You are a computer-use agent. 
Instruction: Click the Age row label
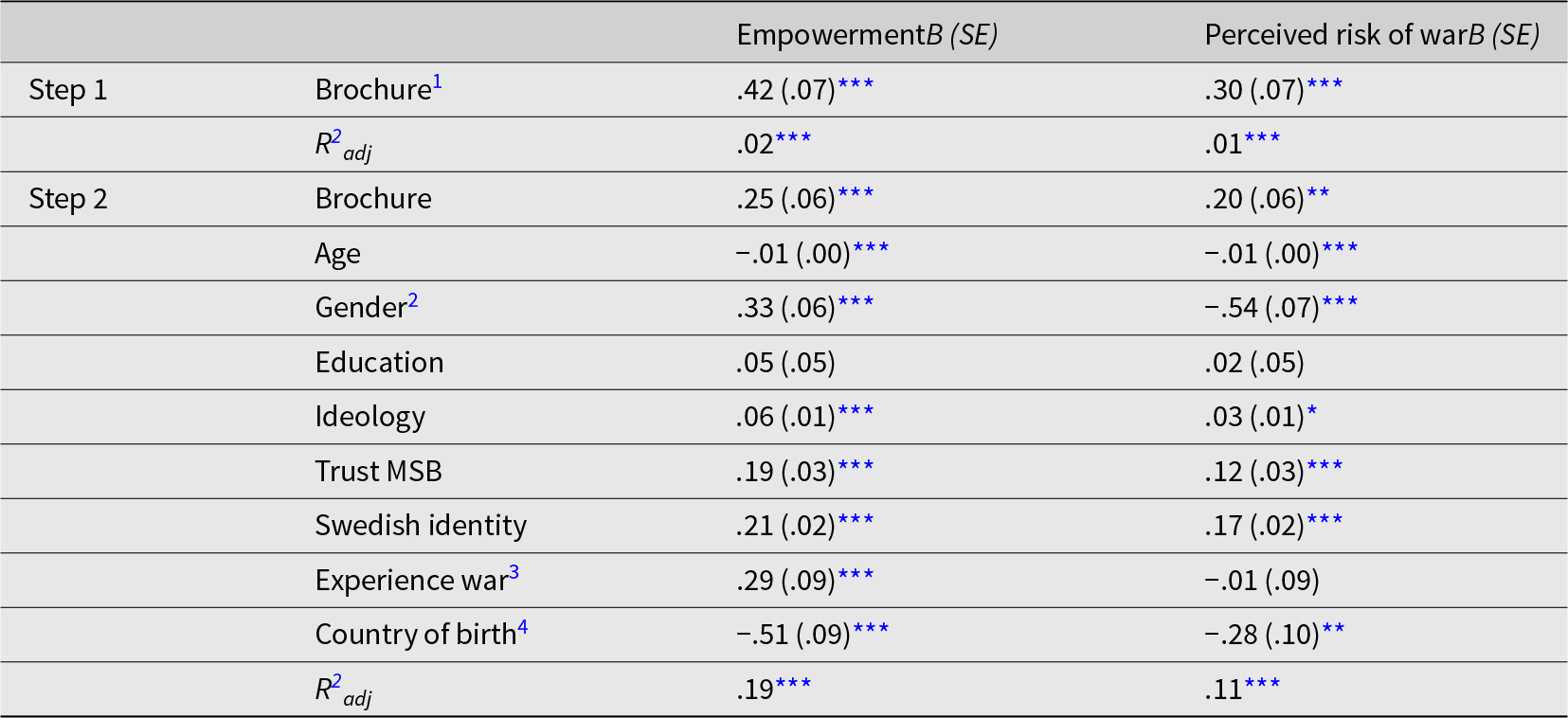point(337,254)
